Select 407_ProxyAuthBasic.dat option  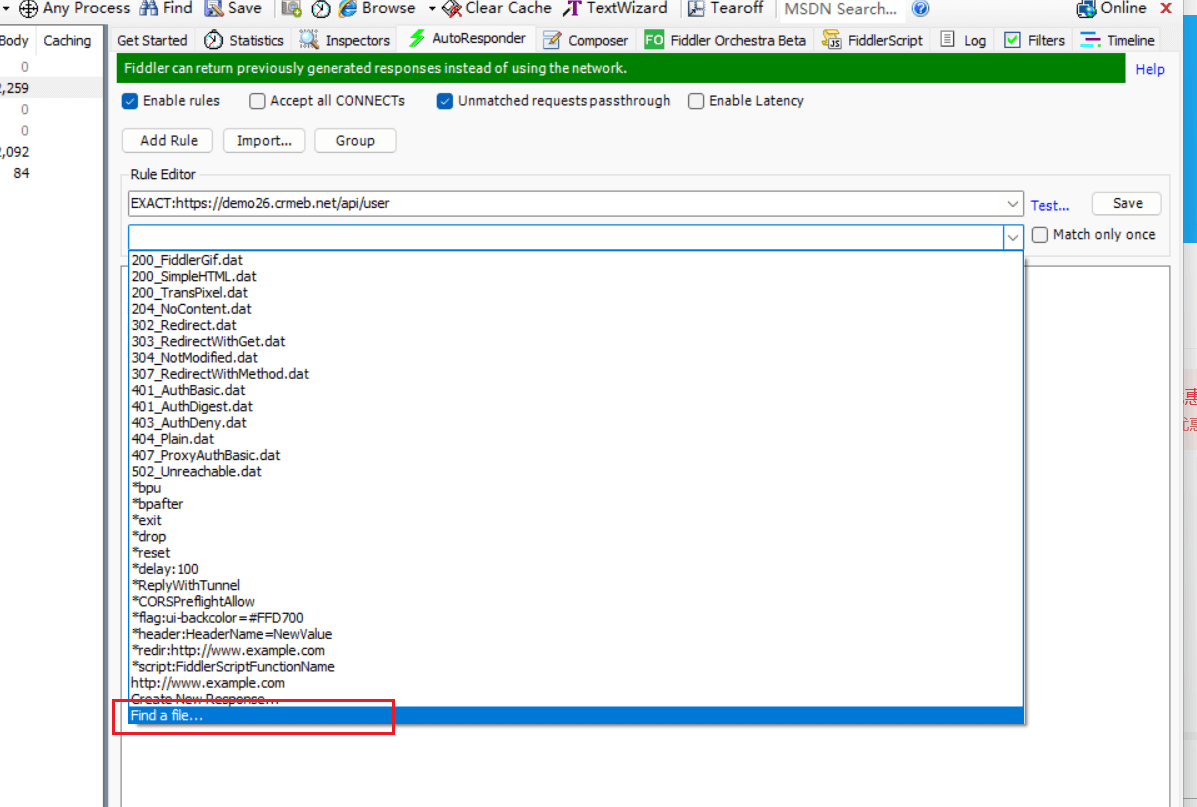pyautogui.click(x=576, y=456)
